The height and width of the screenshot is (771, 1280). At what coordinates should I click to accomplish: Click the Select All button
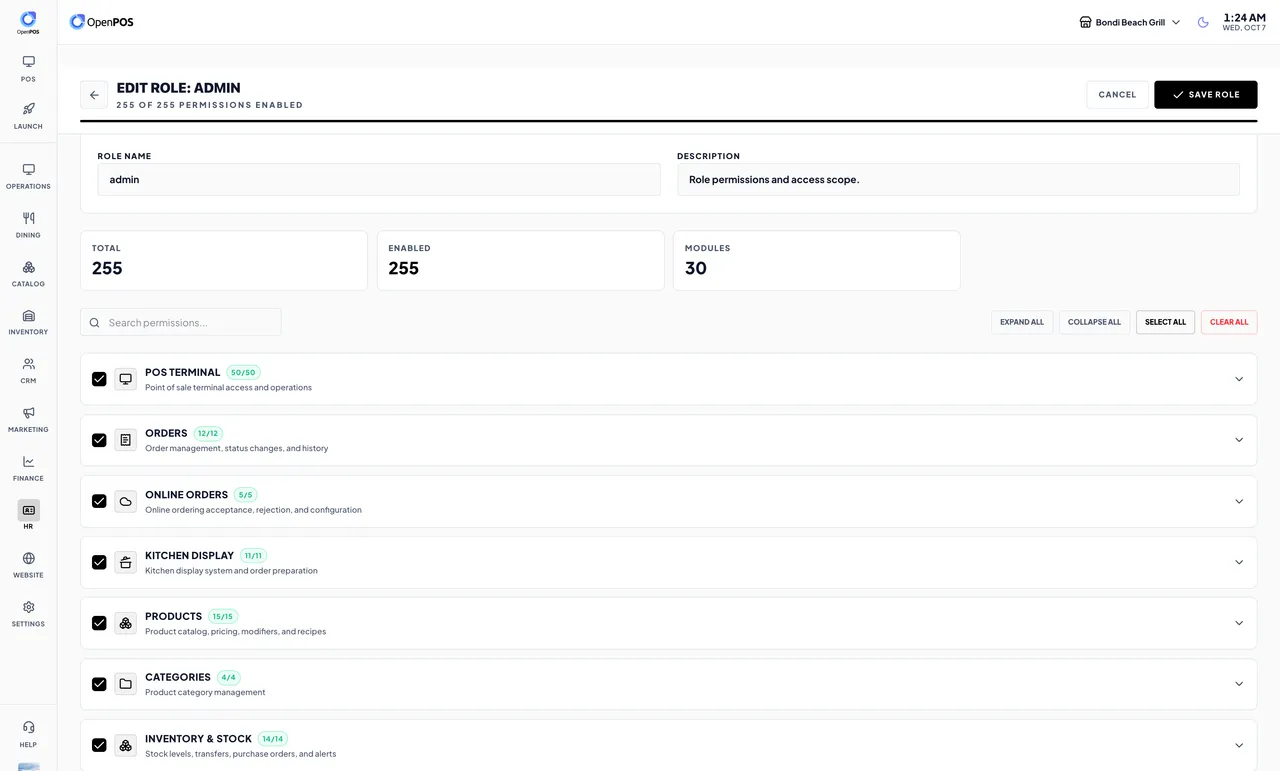[x=1165, y=322]
